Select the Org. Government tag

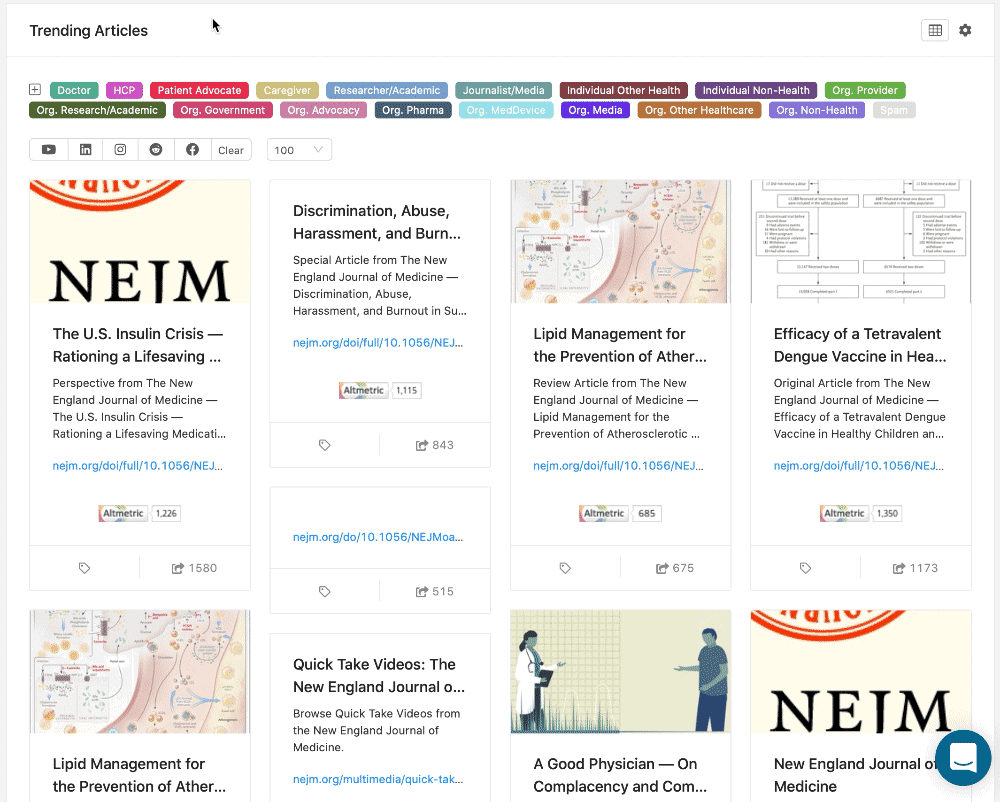(x=223, y=110)
